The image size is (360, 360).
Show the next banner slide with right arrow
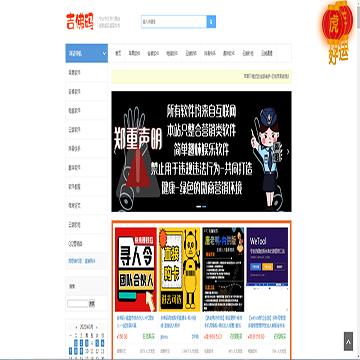(288, 151)
